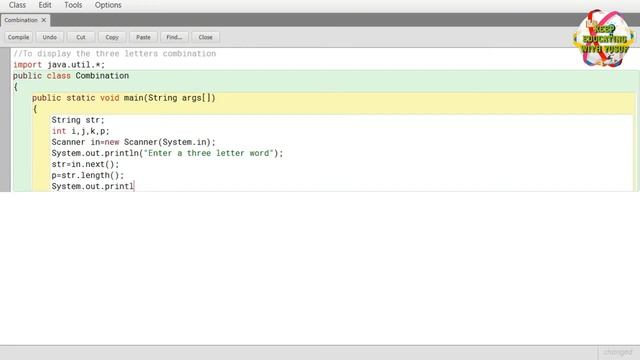
Task: Click the main method opening brace line
Action: (x=35, y=109)
